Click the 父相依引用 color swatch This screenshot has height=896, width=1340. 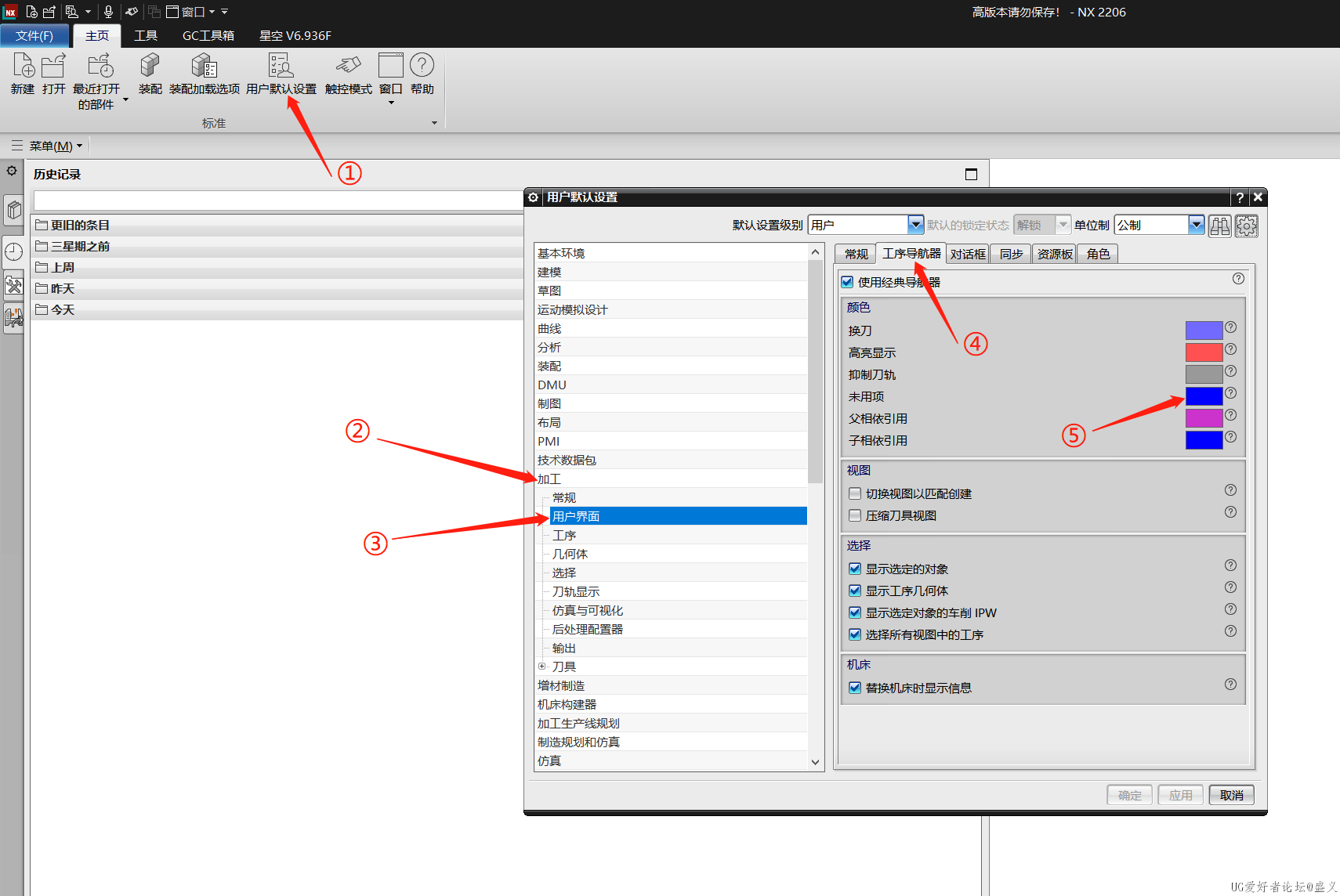coord(1204,418)
